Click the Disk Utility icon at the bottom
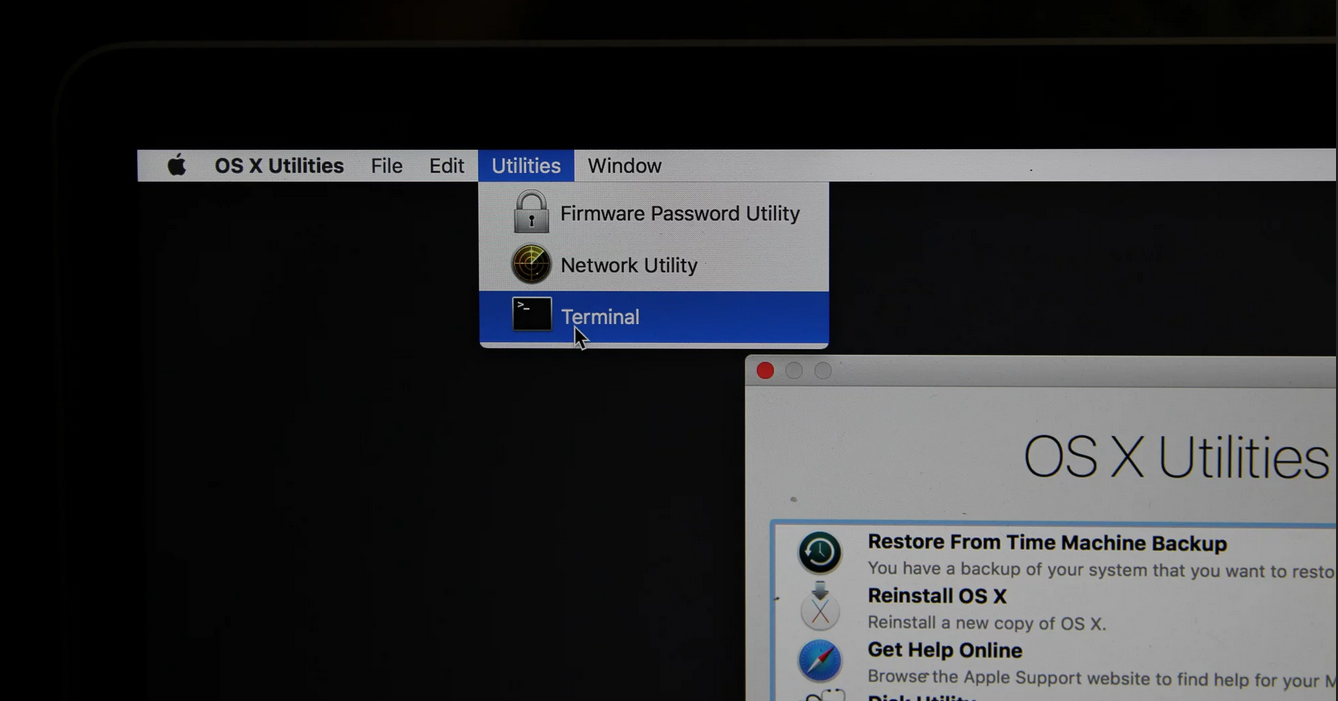This screenshot has height=701, width=1338. tap(820, 697)
